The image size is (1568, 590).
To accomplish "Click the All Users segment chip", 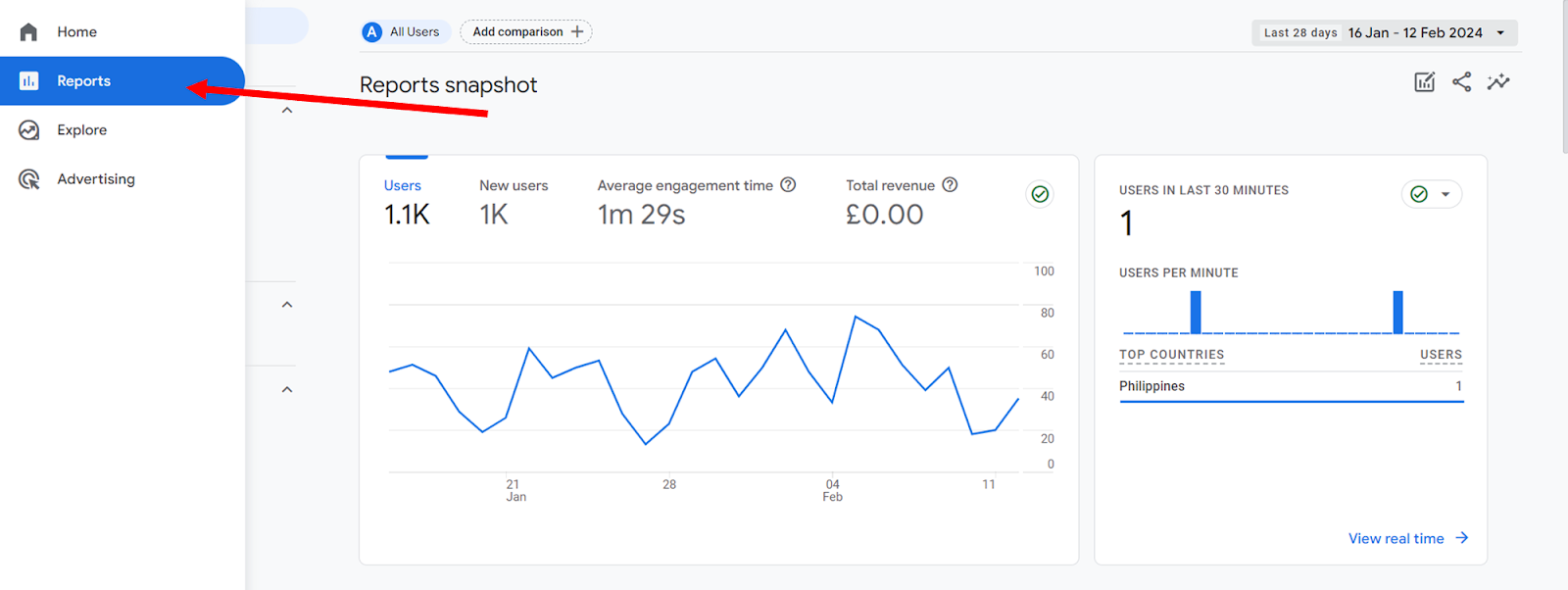I will (x=405, y=32).
